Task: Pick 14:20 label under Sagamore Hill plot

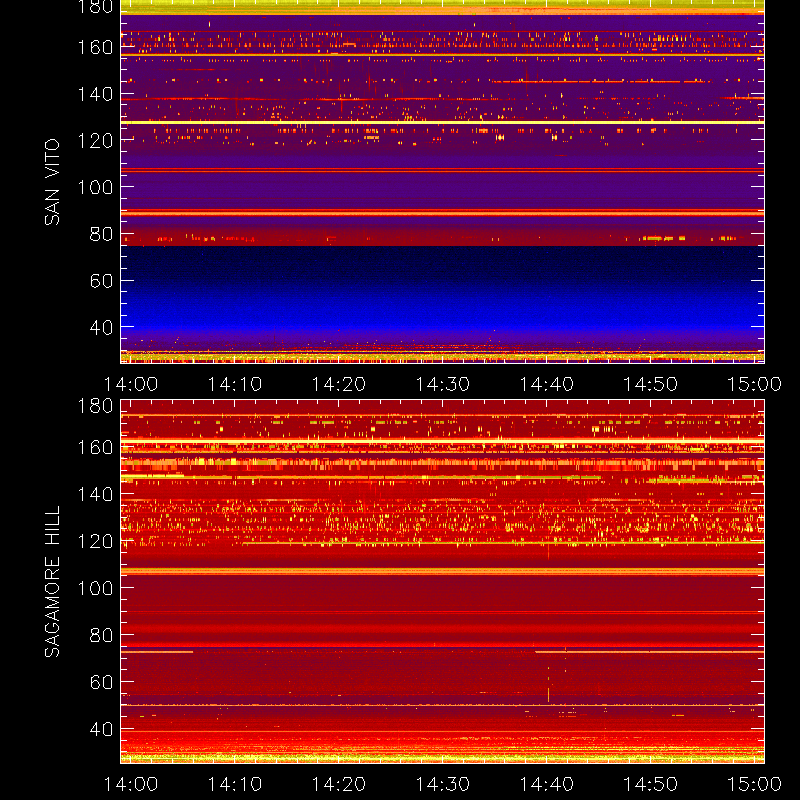Action: (339, 784)
